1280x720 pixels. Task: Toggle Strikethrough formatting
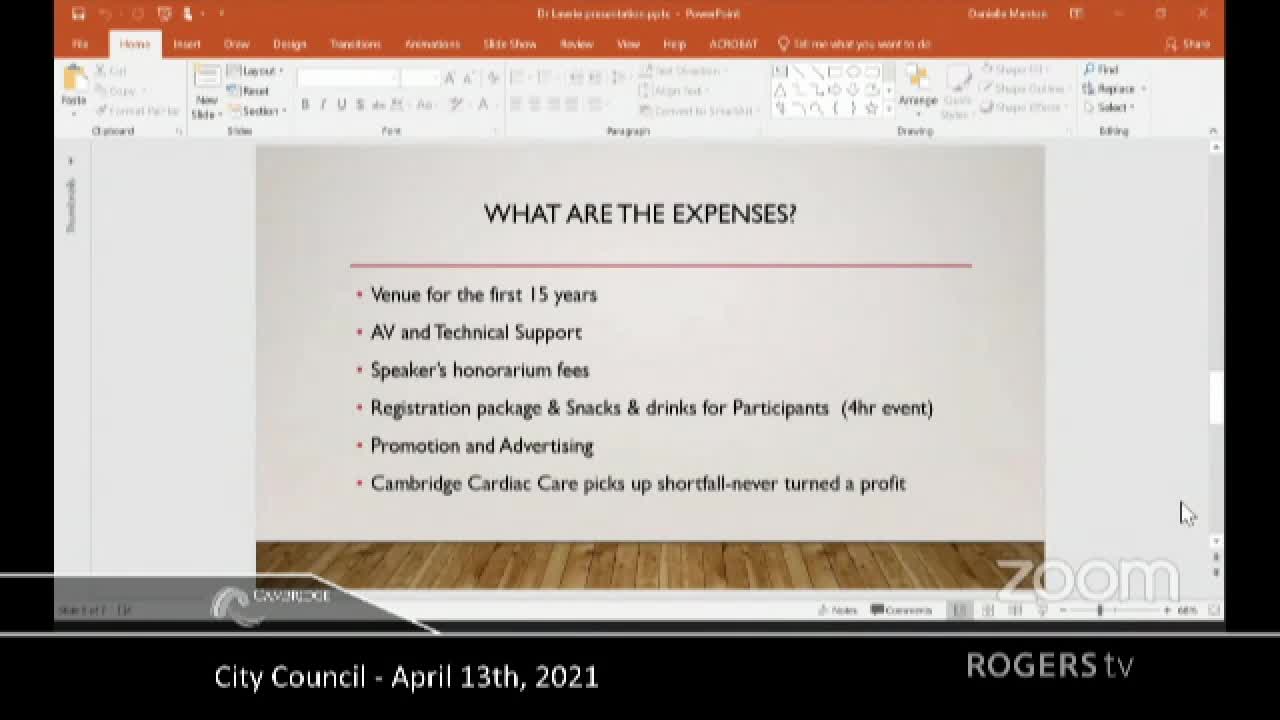(x=379, y=105)
